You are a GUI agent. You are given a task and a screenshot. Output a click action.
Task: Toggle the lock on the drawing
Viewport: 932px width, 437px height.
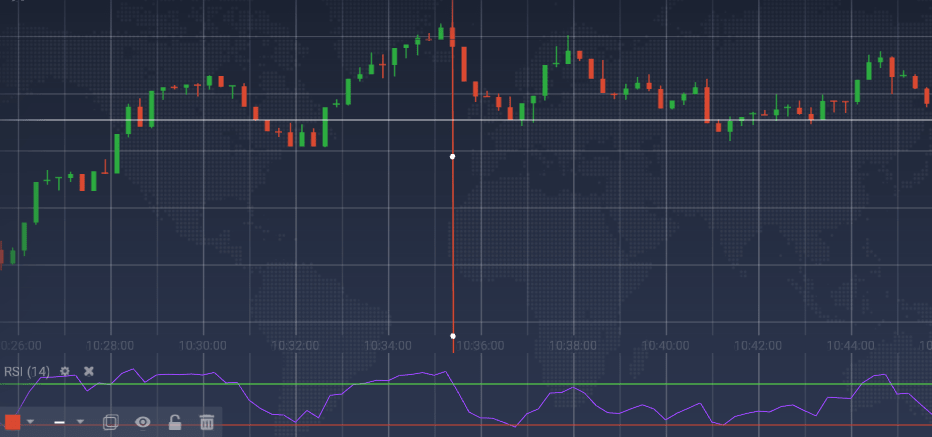click(175, 422)
